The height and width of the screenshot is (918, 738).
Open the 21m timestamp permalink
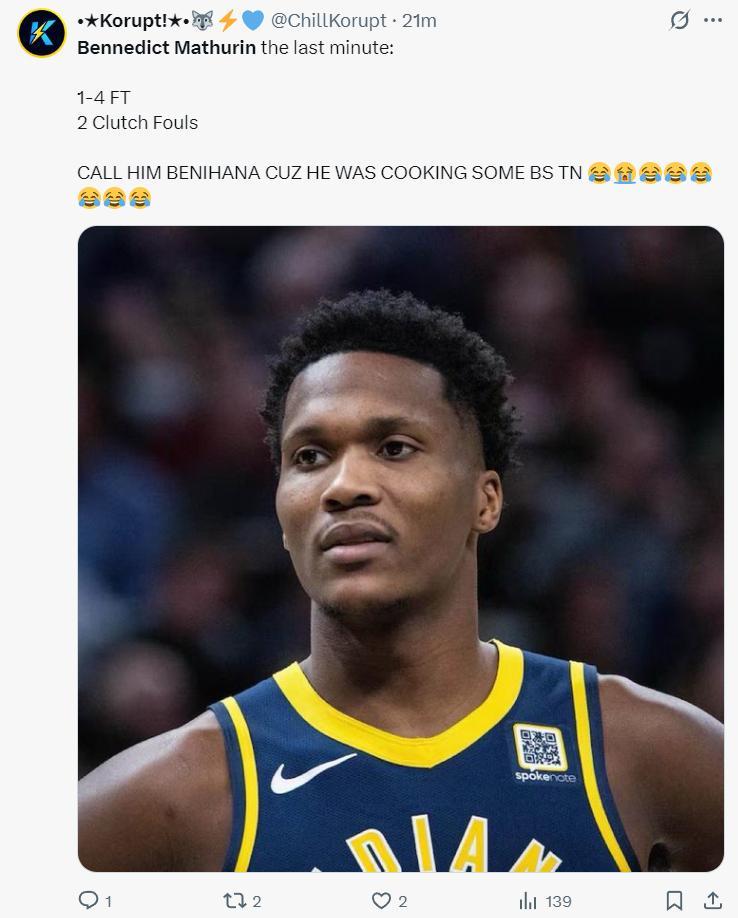click(419, 20)
